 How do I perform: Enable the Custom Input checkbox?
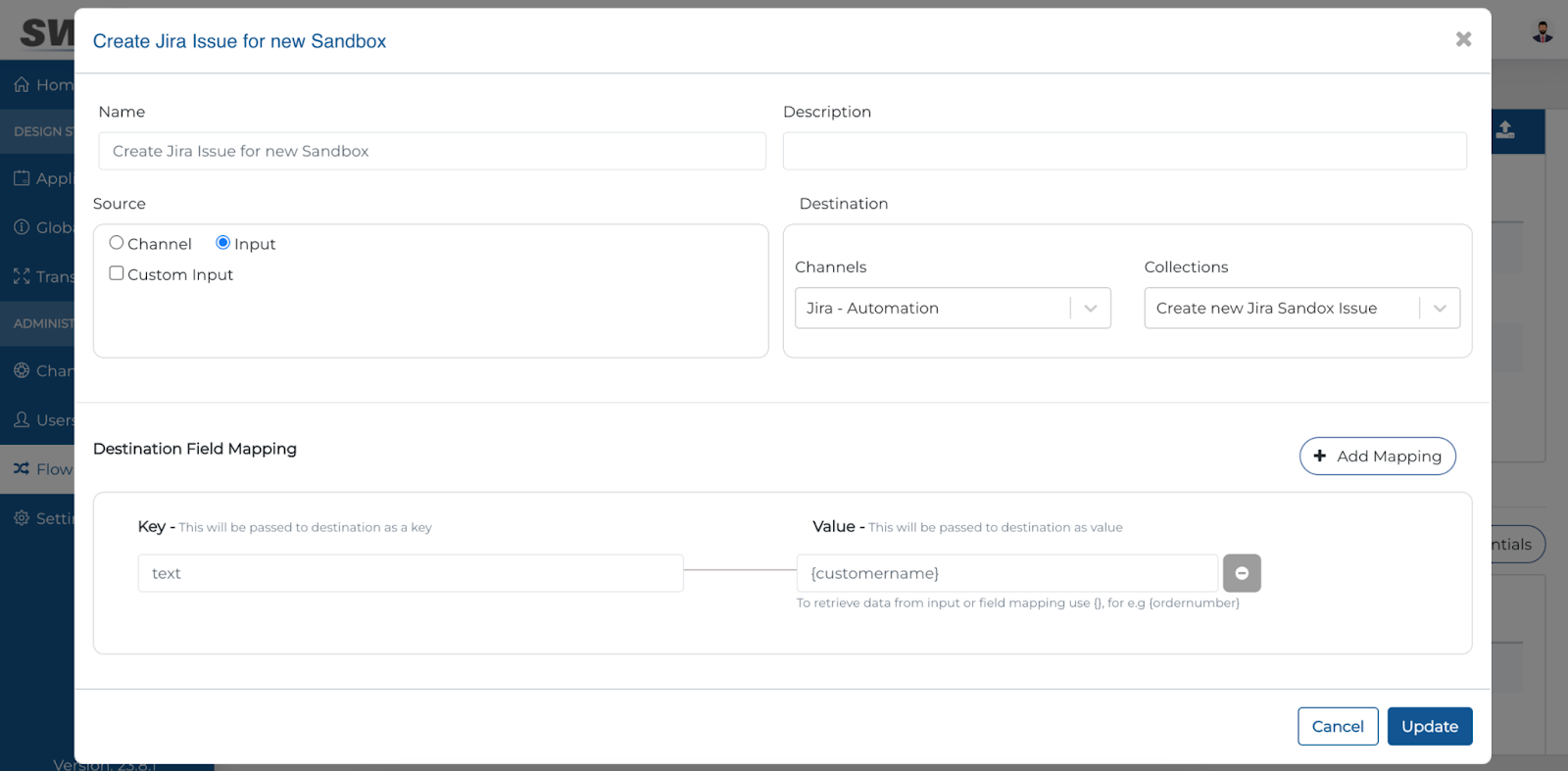coord(117,273)
